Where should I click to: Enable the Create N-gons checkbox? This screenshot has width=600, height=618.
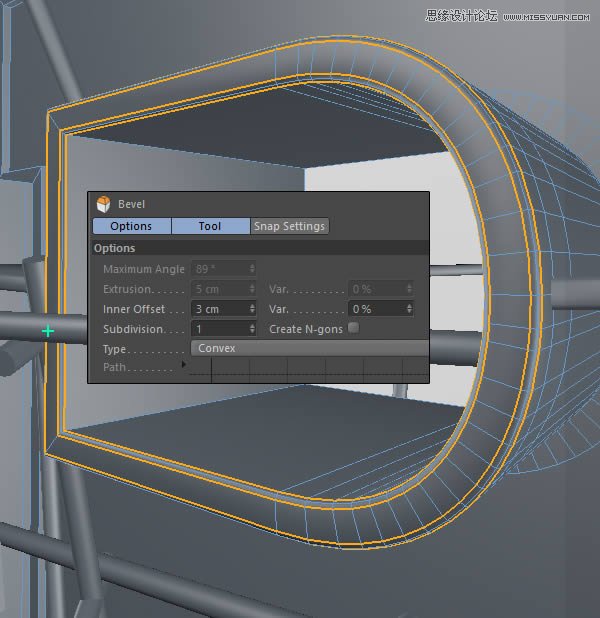pos(353,328)
